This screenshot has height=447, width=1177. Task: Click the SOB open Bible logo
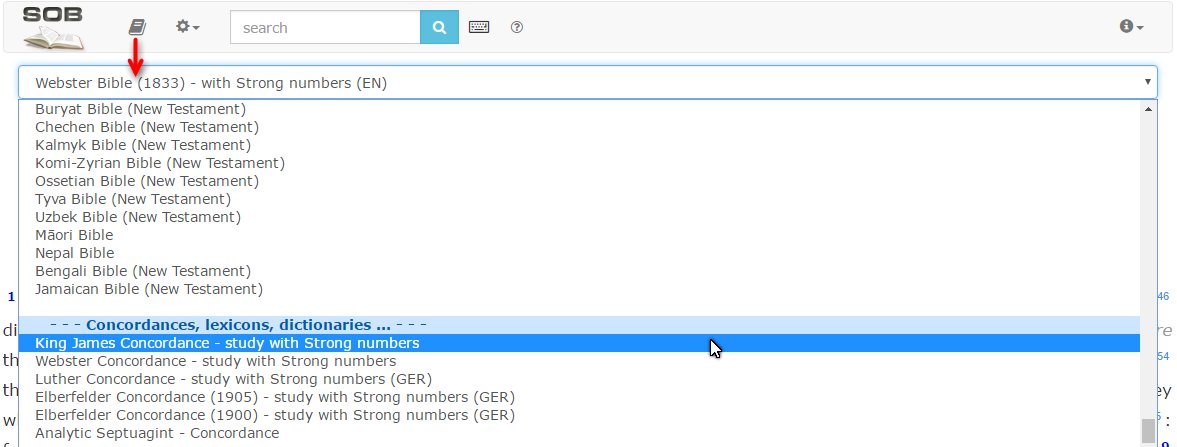pos(54,28)
